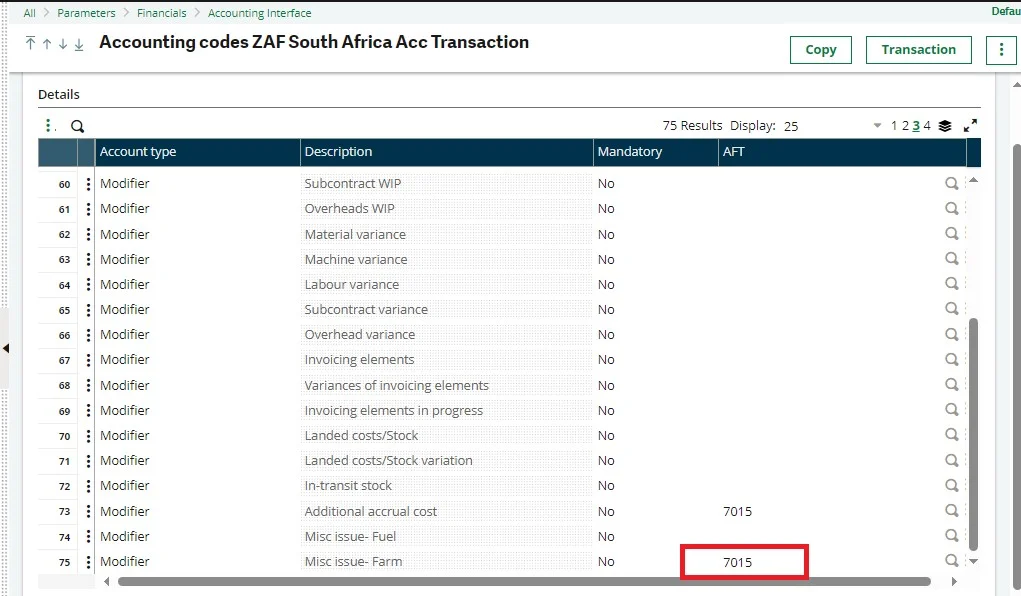Go to page 1 of results
The height and width of the screenshot is (596, 1021).
coord(895,126)
